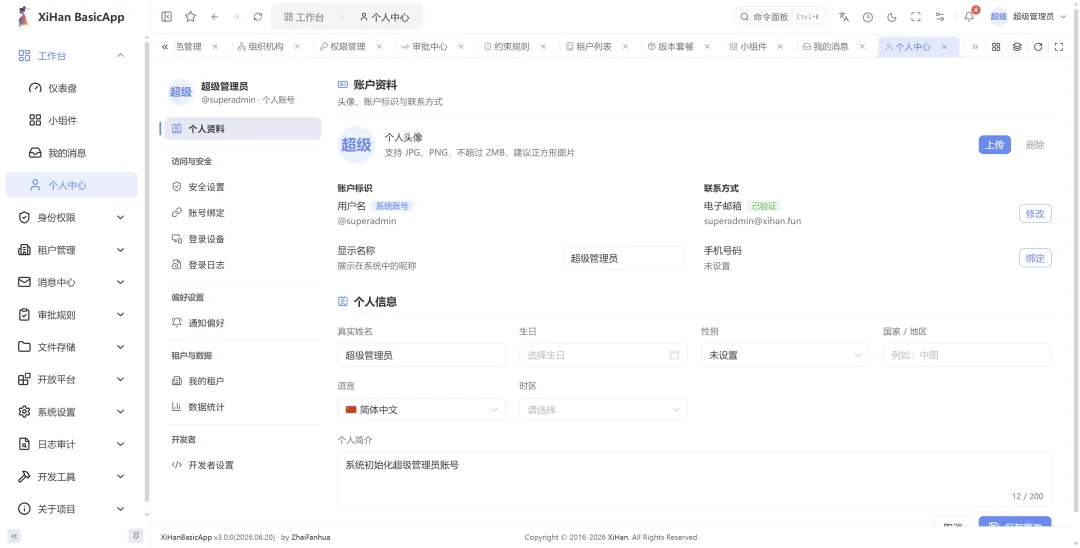
Task: Open command panel search box
Action: click(780, 17)
